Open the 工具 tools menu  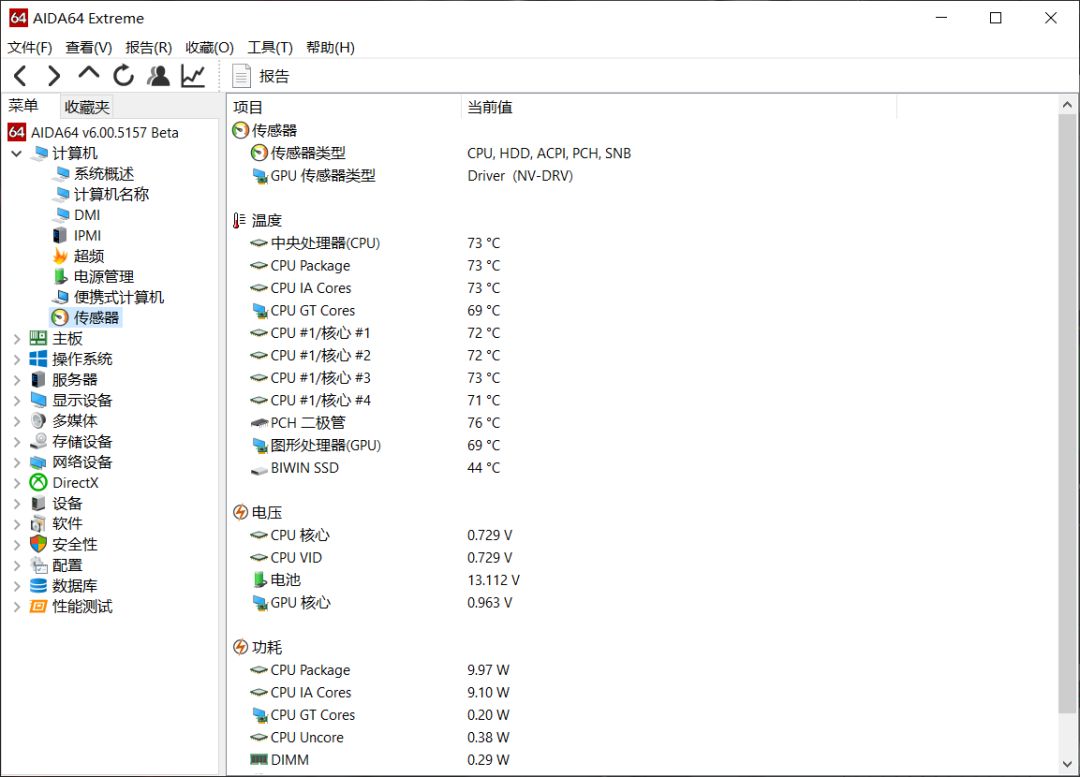pos(269,47)
